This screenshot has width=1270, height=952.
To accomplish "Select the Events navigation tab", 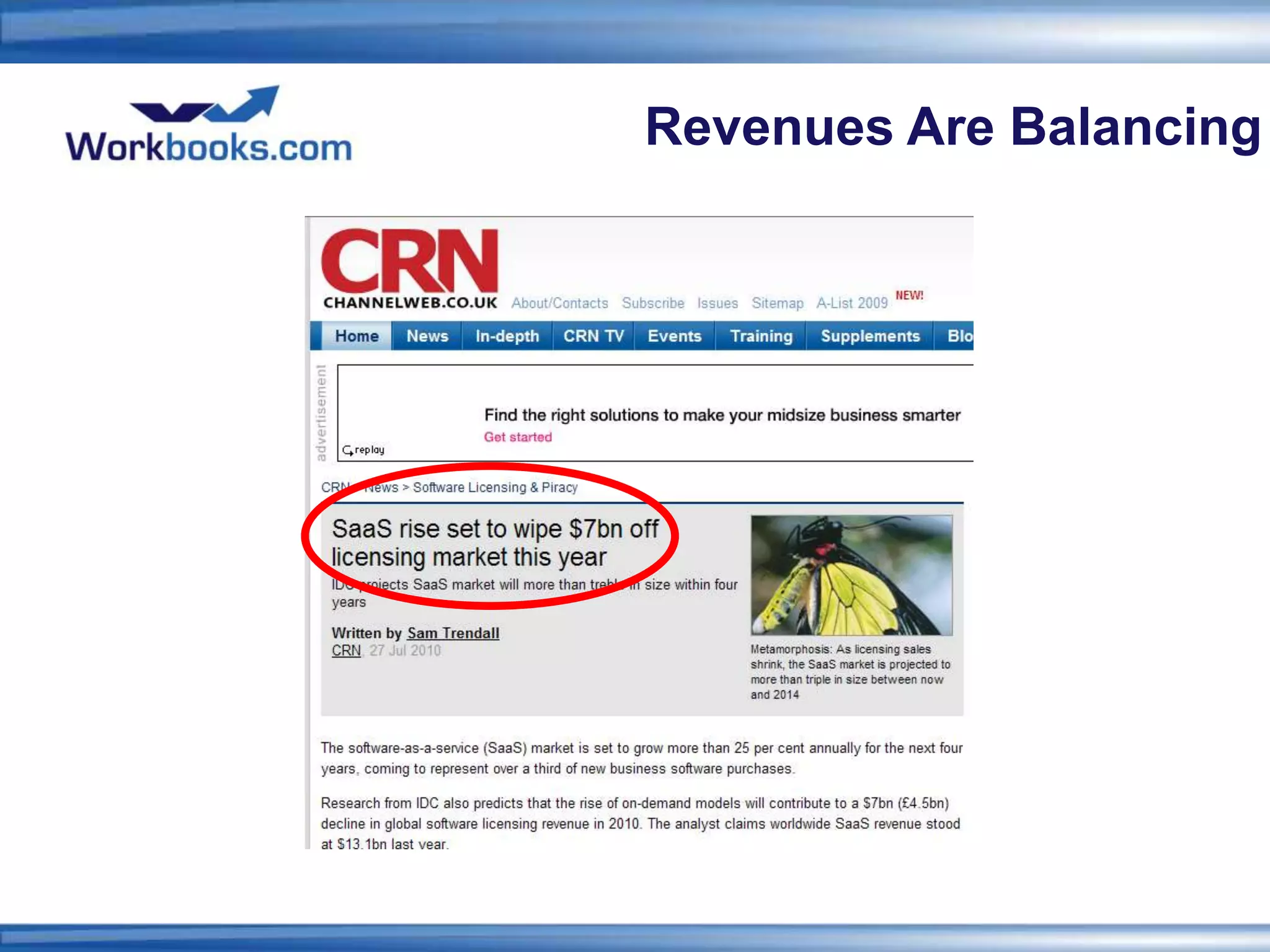I will [675, 336].
